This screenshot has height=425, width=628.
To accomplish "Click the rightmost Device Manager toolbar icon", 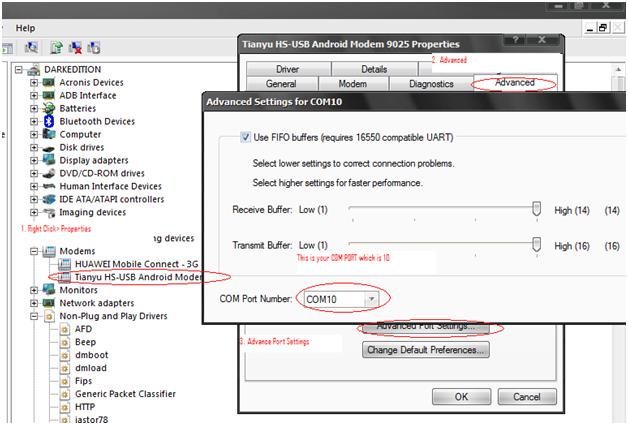I will [x=94, y=48].
